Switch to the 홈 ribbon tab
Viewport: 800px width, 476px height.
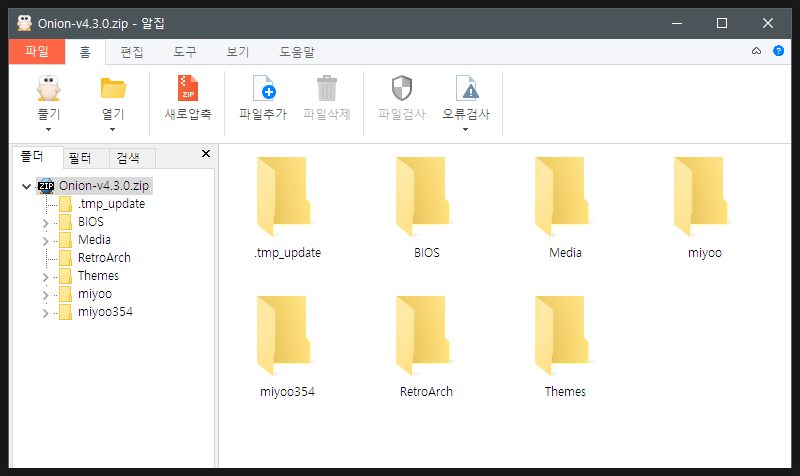[x=85, y=52]
